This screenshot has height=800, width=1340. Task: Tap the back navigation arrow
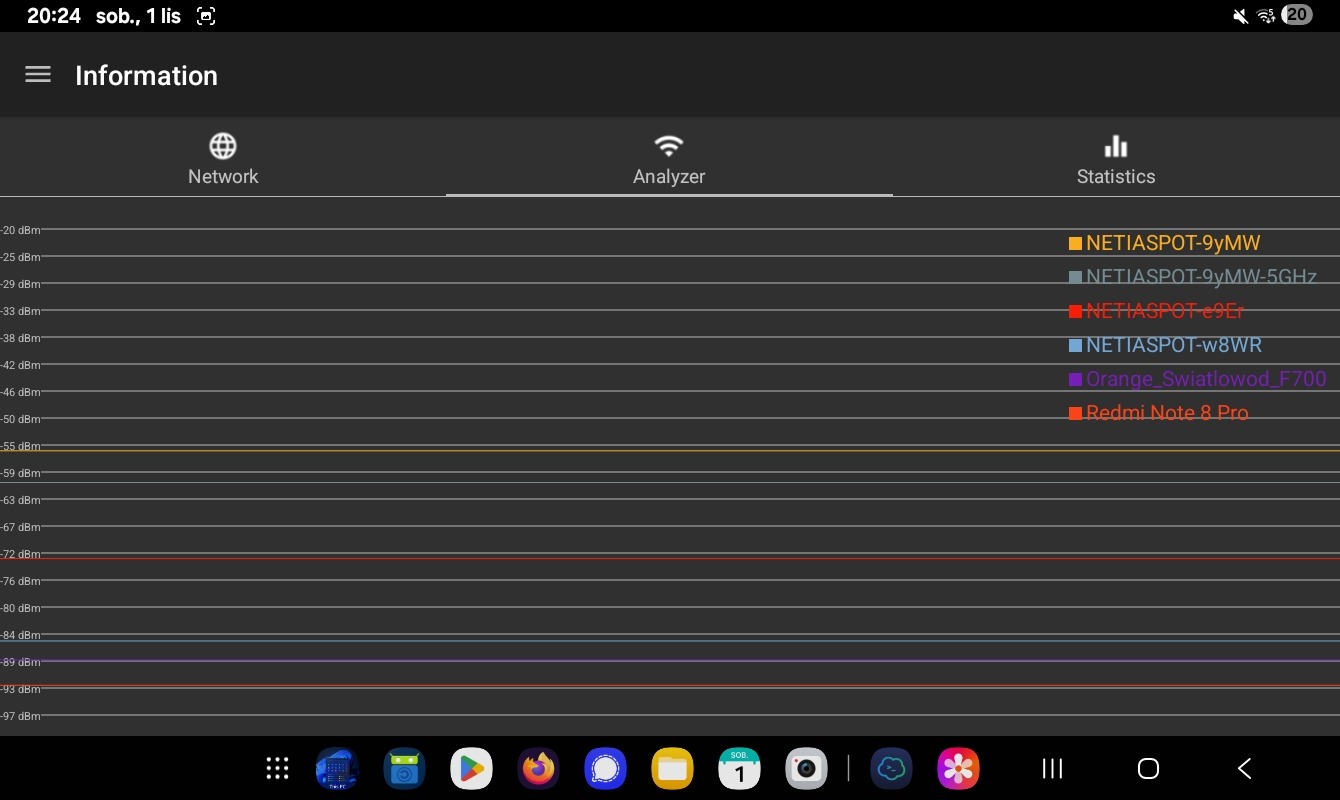(1245, 768)
